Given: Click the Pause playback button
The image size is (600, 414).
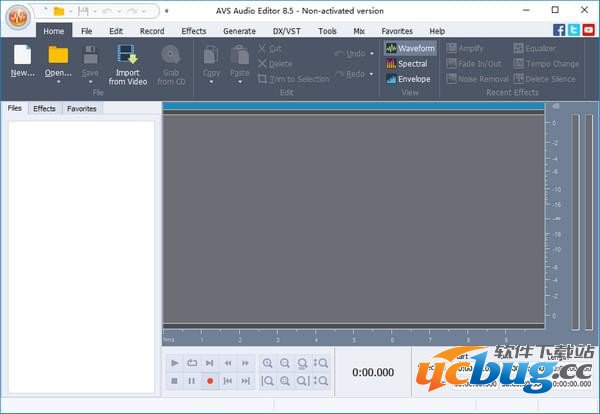Looking at the screenshot, I should coord(192,381).
